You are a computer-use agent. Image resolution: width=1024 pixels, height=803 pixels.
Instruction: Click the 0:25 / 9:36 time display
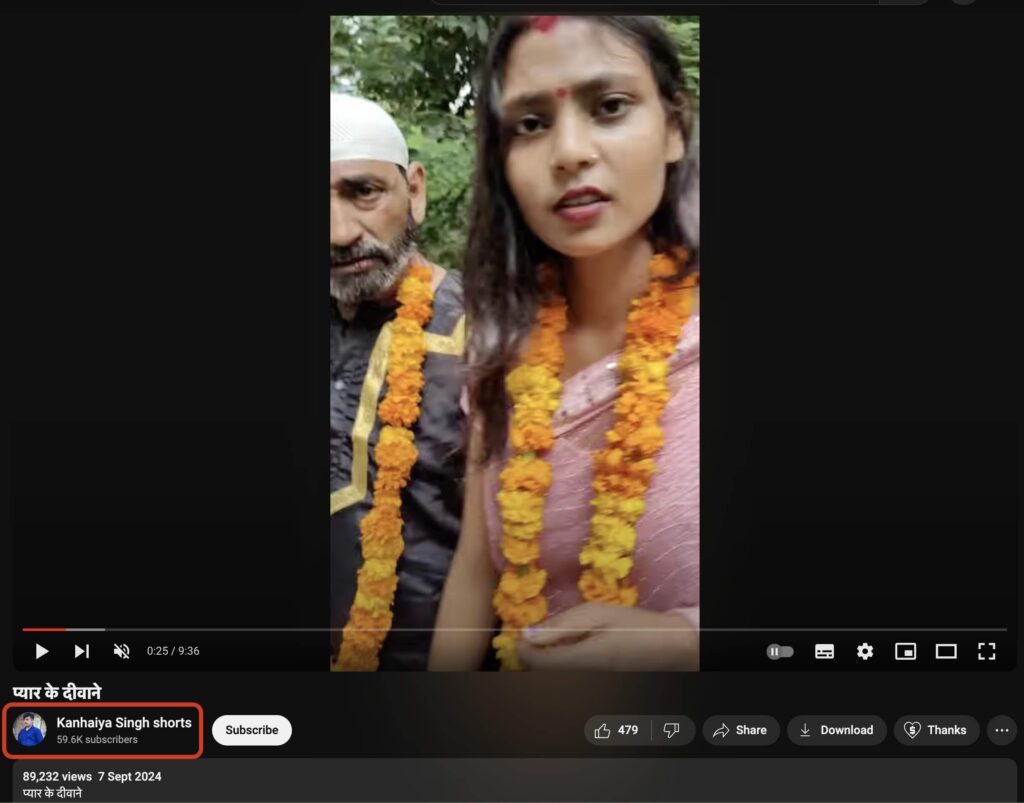tap(173, 651)
